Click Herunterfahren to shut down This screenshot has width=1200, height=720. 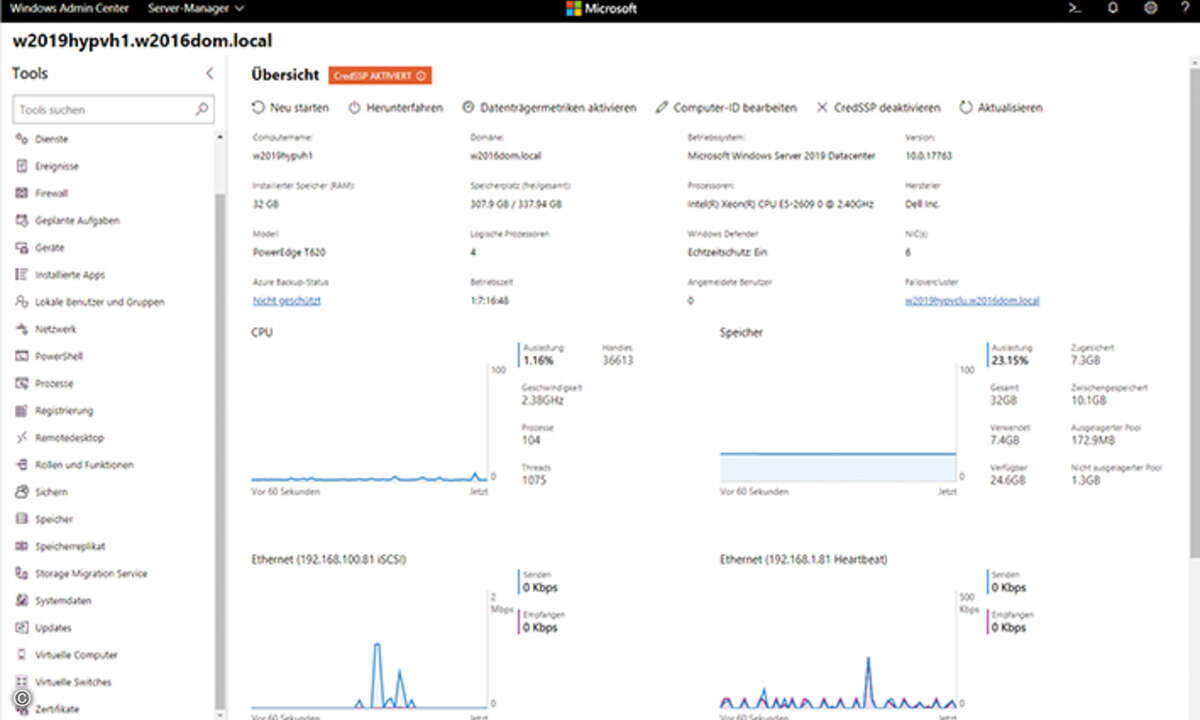(x=395, y=108)
